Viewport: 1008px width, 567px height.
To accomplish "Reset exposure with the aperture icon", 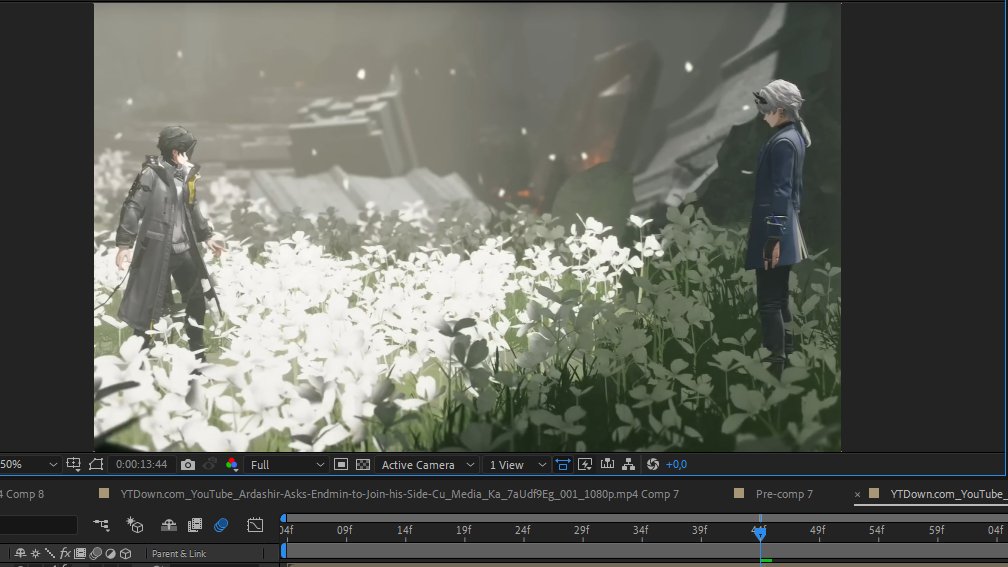I will 653,464.
